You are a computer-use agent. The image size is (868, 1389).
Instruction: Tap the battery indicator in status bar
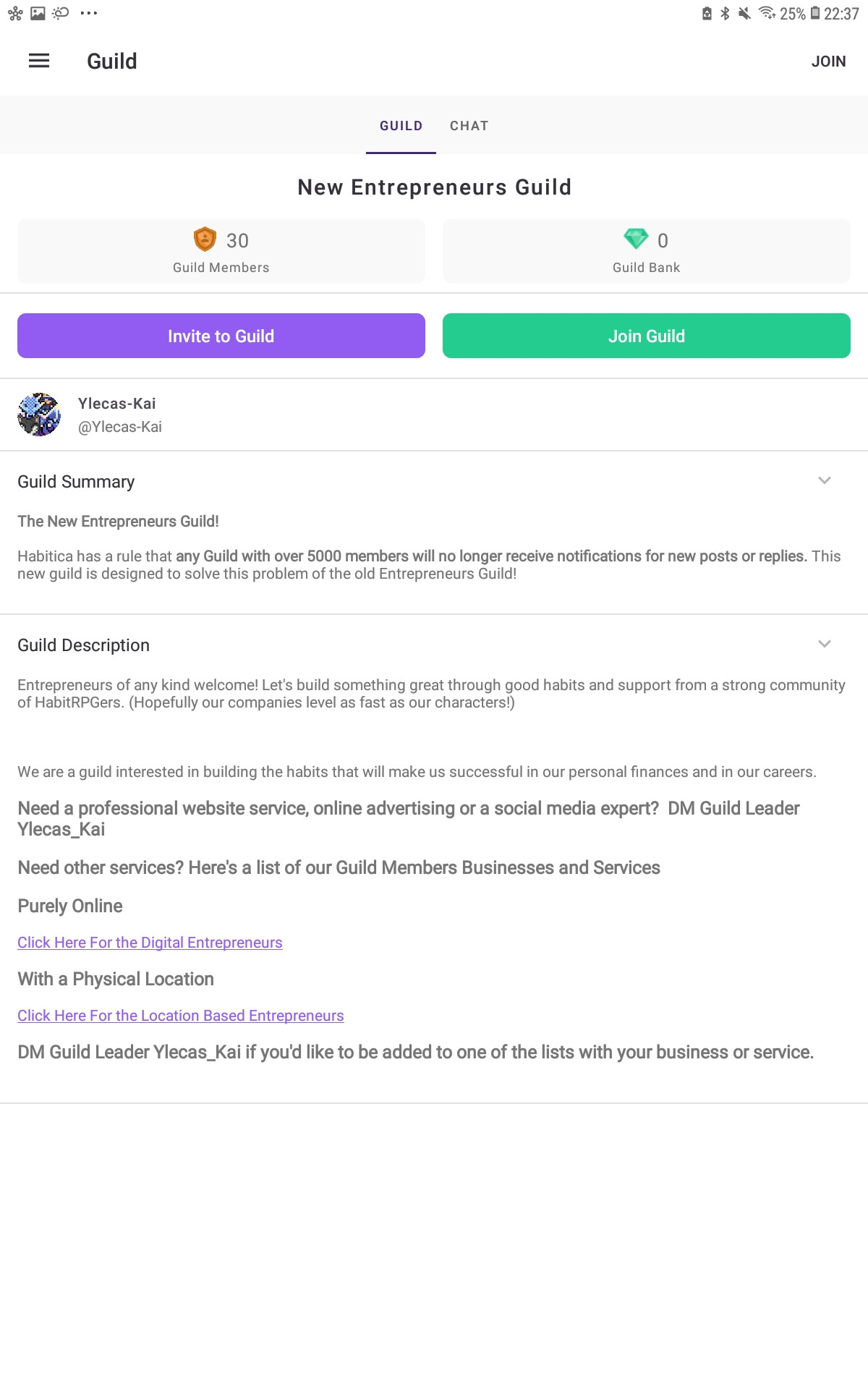point(815,13)
